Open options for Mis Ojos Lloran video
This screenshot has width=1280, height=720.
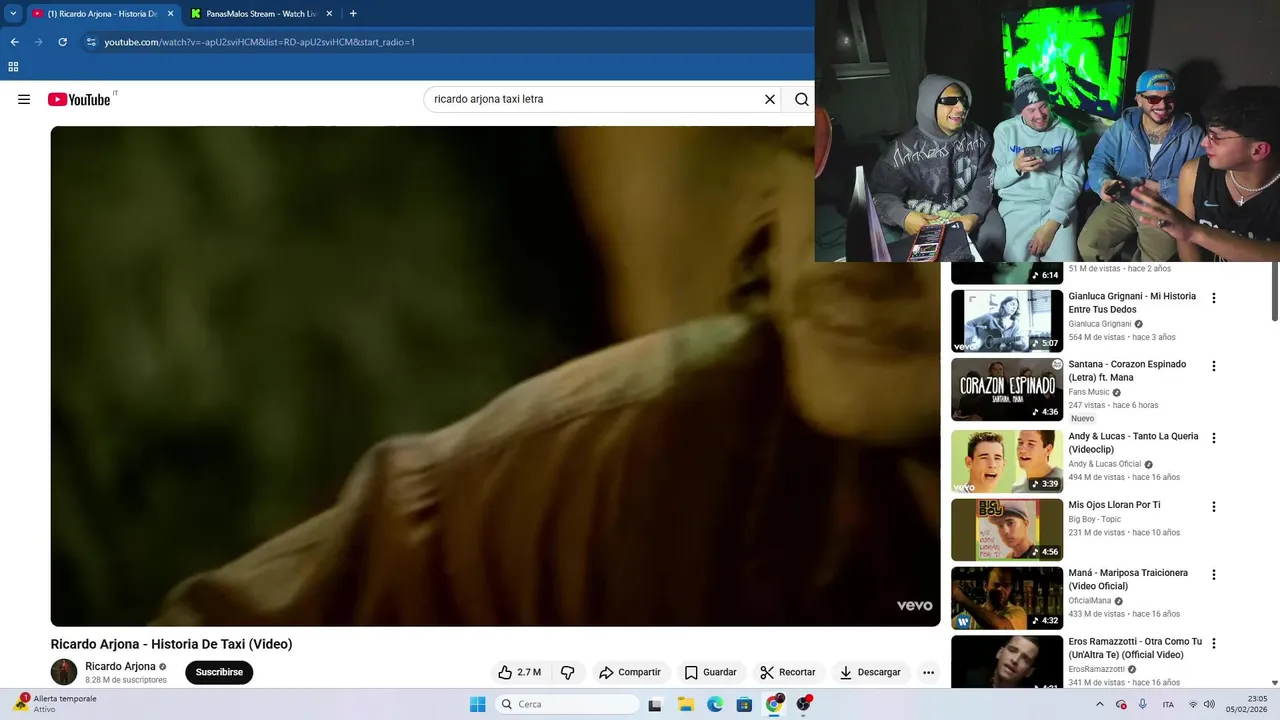click(x=1214, y=507)
